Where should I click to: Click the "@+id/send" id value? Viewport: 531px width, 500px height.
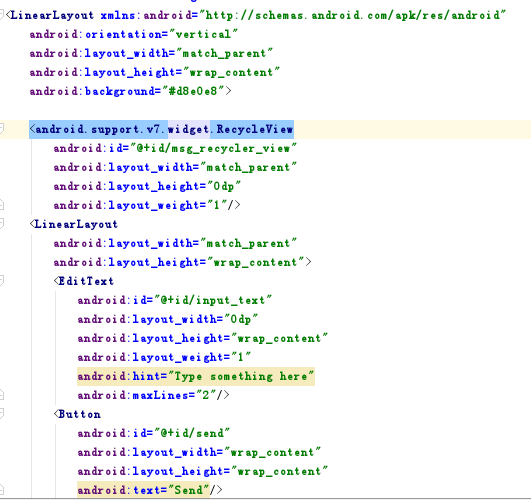192,433
